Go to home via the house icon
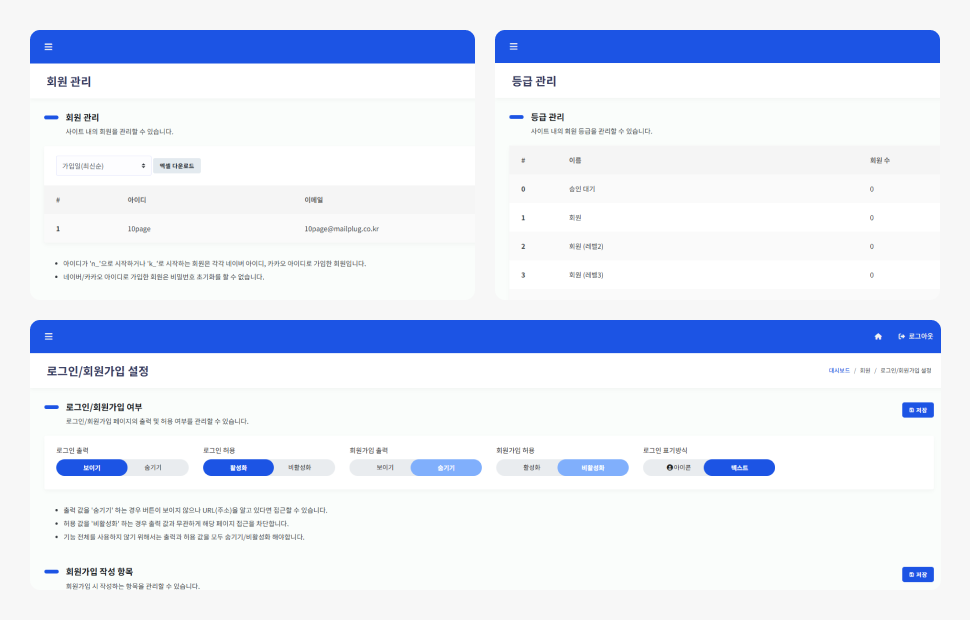This screenshot has height=620, width=970. pos(878,336)
